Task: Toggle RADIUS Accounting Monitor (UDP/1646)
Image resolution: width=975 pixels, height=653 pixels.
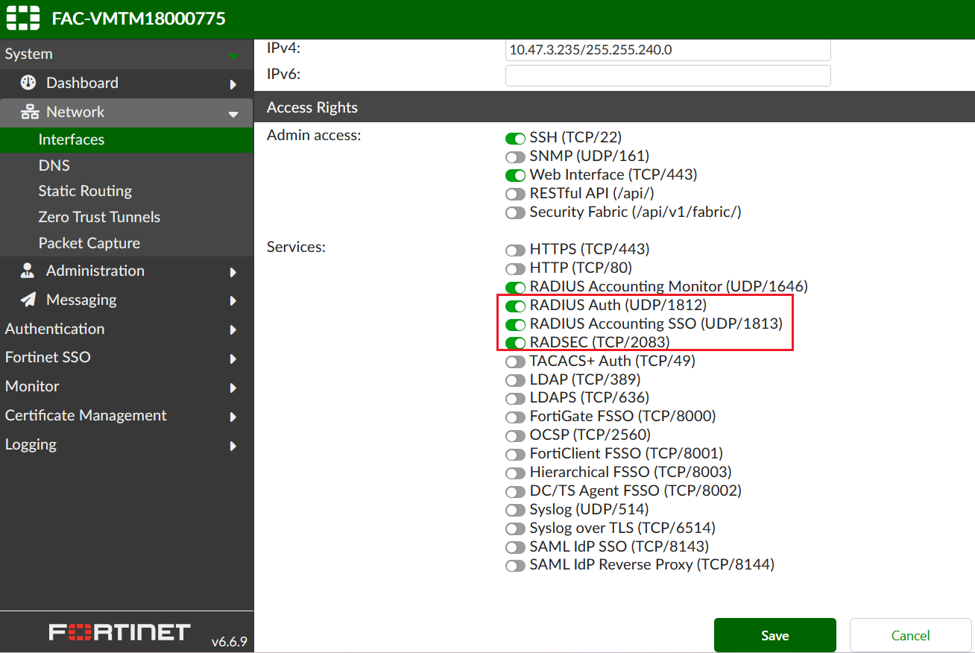Action: [x=515, y=287]
